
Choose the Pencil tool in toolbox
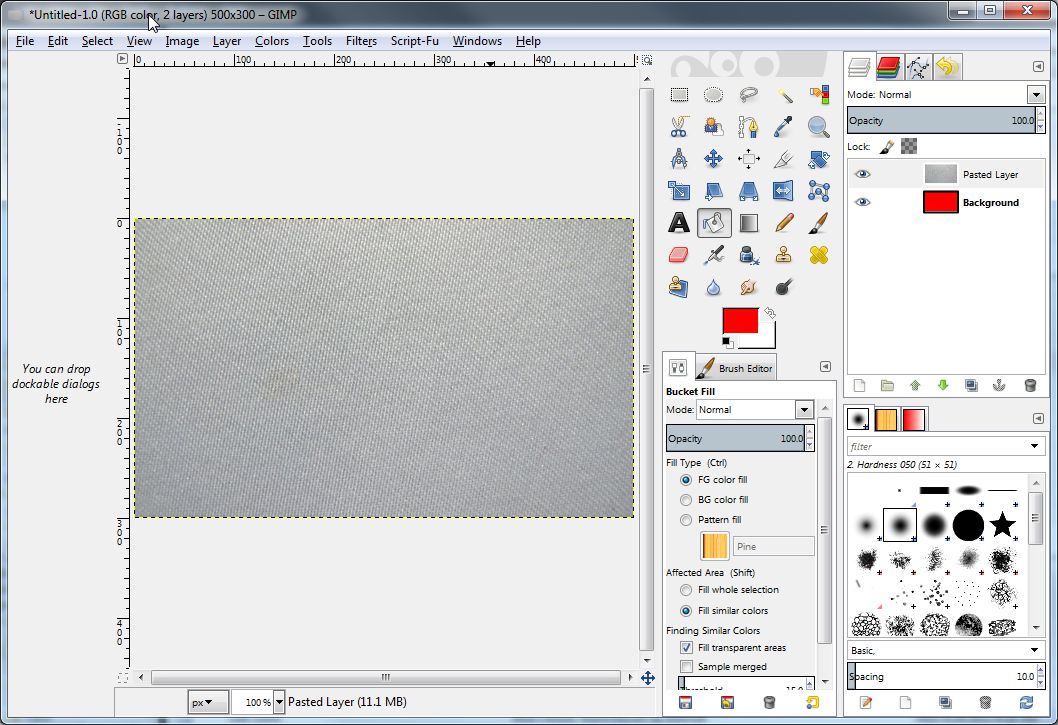coord(784,222)
